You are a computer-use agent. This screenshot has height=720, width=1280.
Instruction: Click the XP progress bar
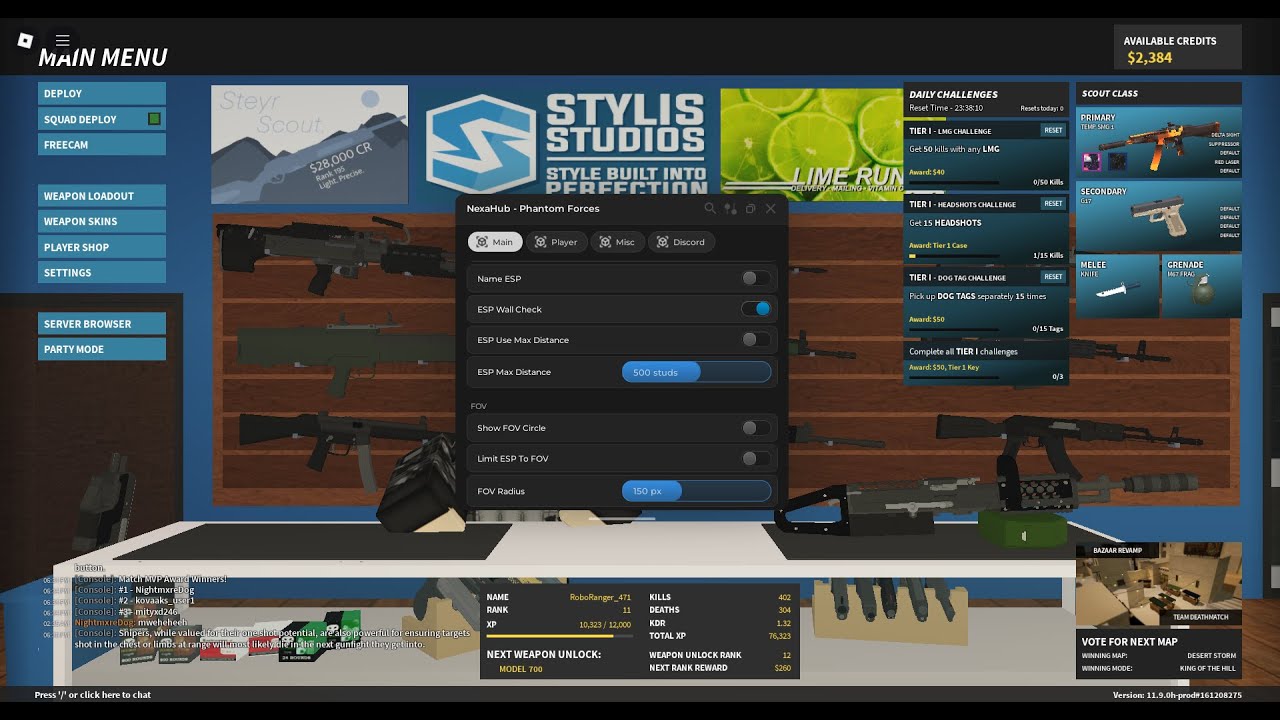coord(558,636)
